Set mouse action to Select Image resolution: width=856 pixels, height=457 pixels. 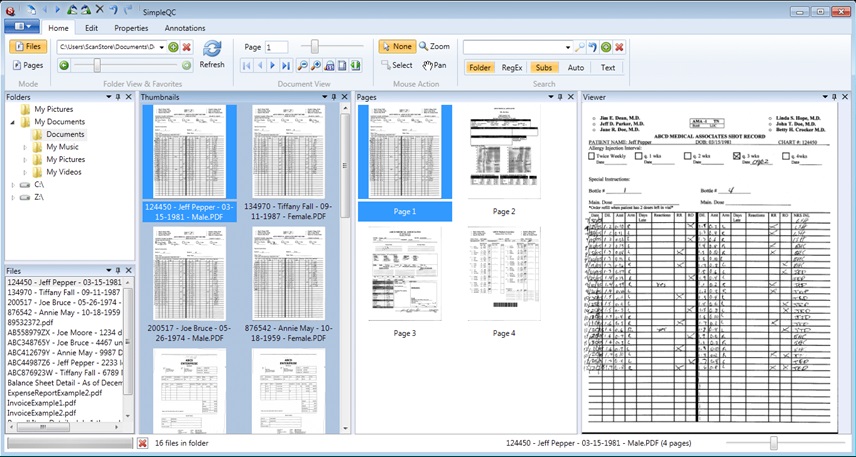tap(397, 65)
